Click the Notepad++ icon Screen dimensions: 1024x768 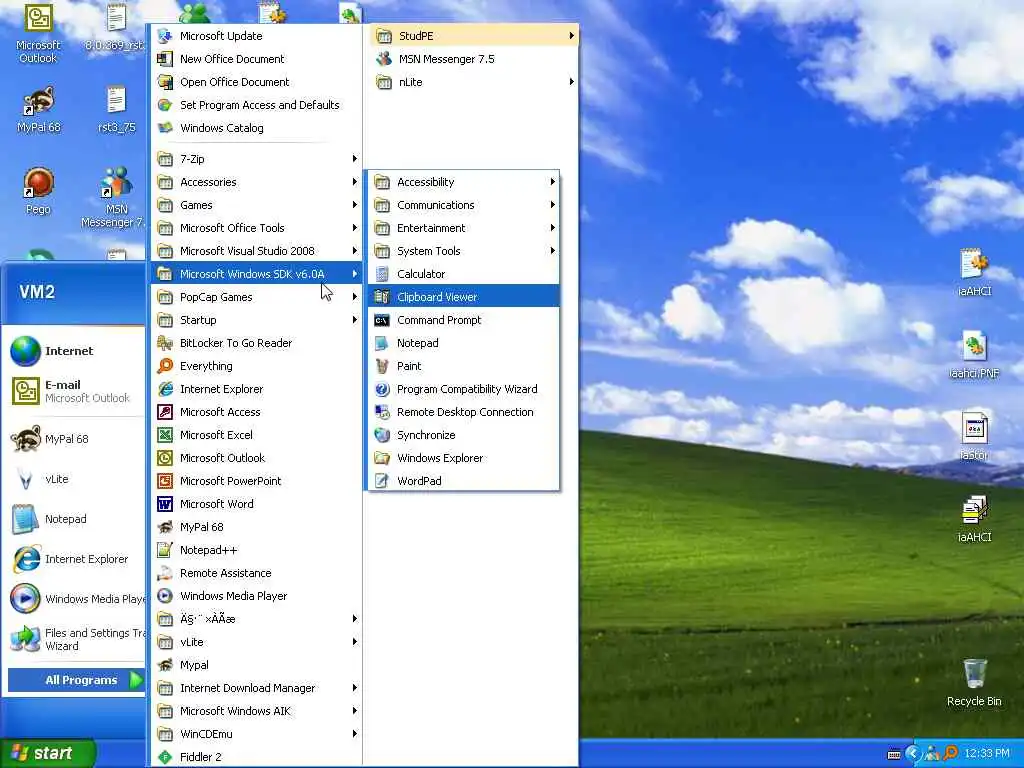(165, 550)
